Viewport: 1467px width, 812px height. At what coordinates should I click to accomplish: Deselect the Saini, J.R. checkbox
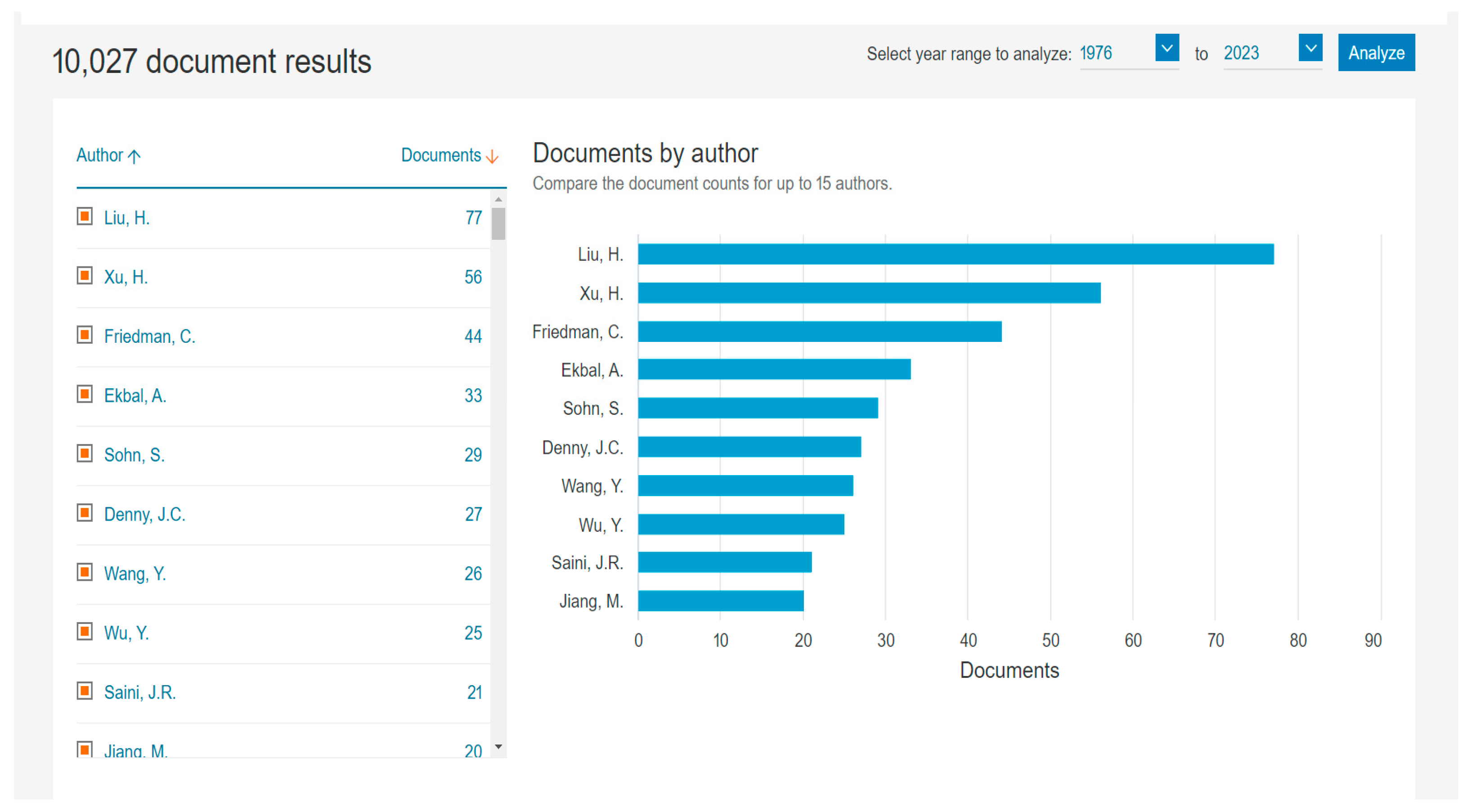pyautogui.click(x=85, y=691)
